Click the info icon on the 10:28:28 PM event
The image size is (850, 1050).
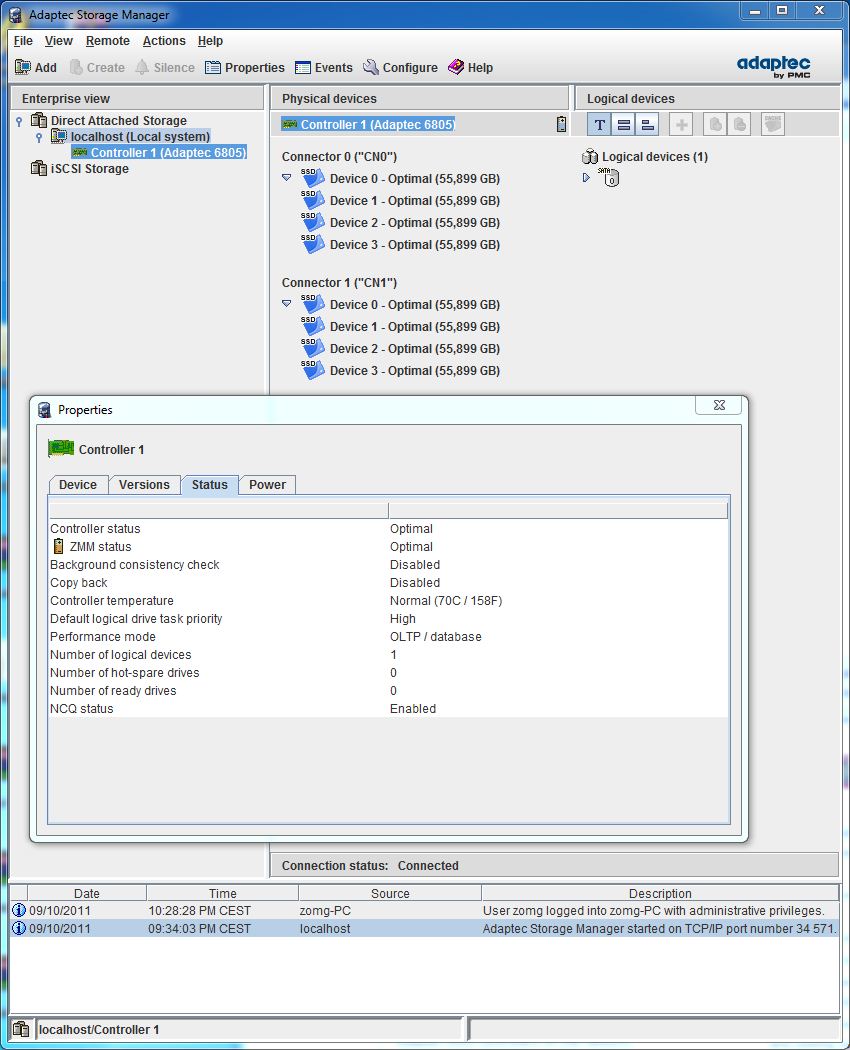click(x=19, y=910)
